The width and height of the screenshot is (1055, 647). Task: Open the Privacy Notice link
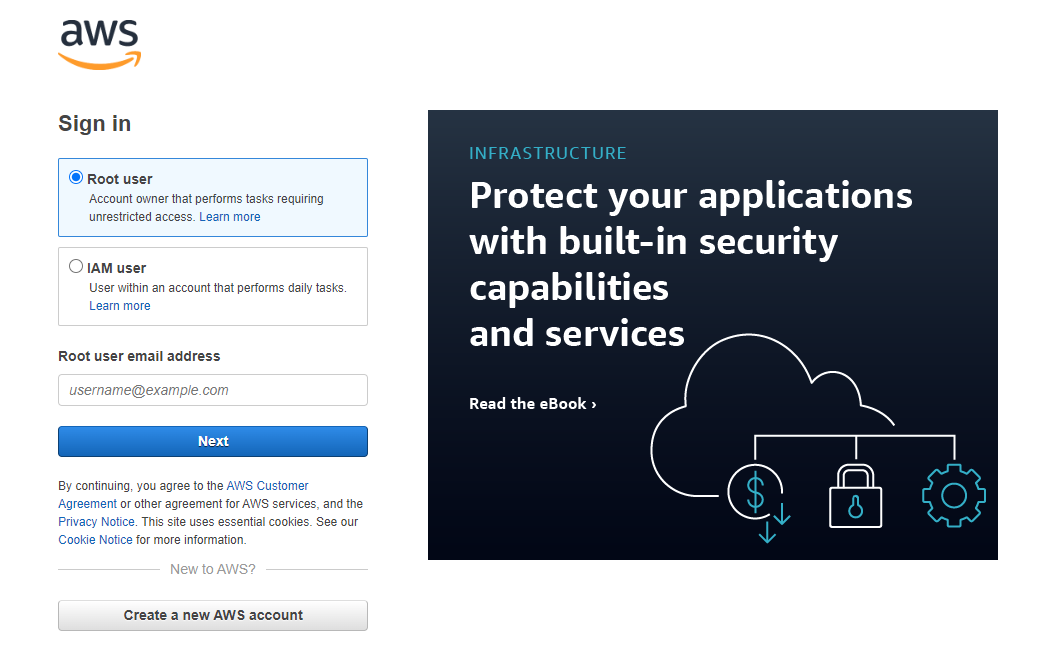tap(96, 522)
